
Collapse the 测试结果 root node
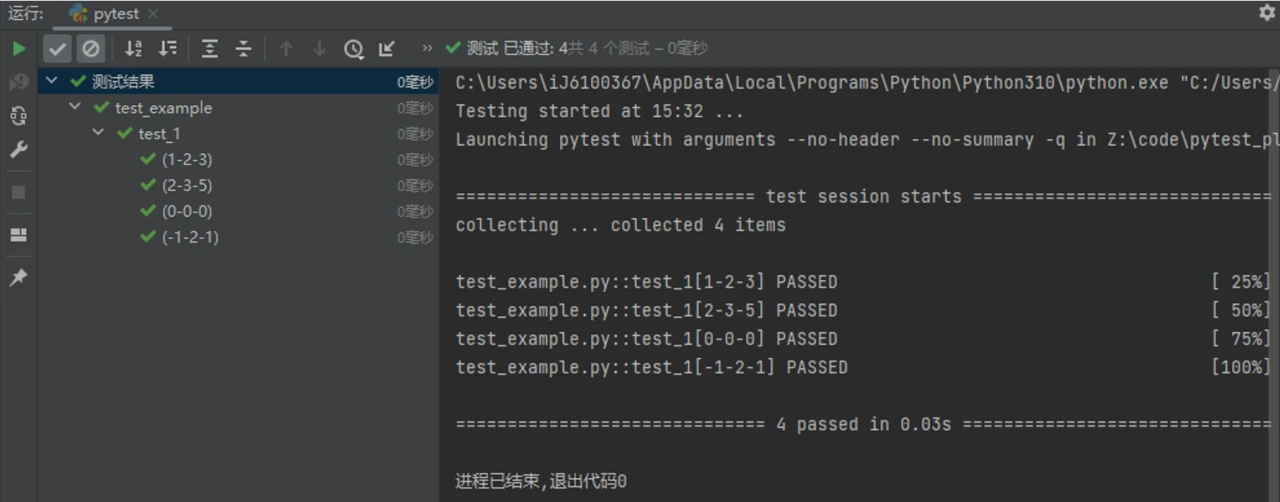(52, 81)
